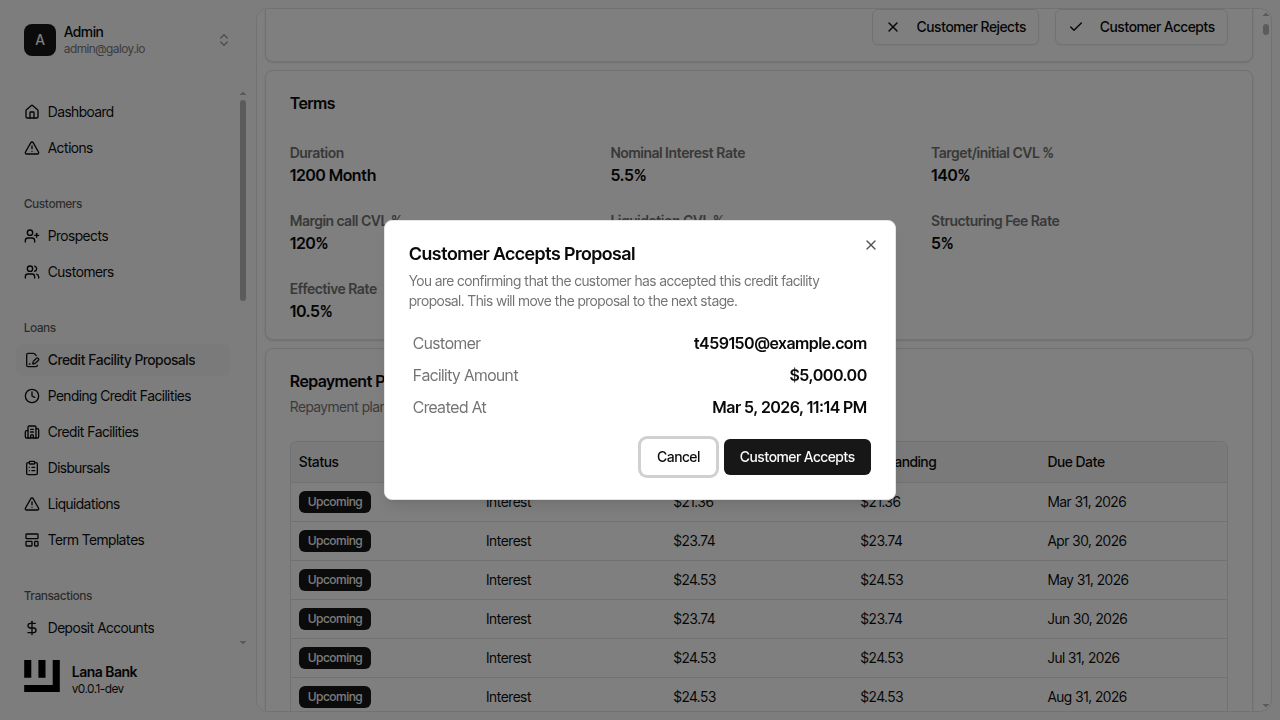Select the Term Templates icon
This screenshot has width=1280, height=720.
click(x=32, y=539)
